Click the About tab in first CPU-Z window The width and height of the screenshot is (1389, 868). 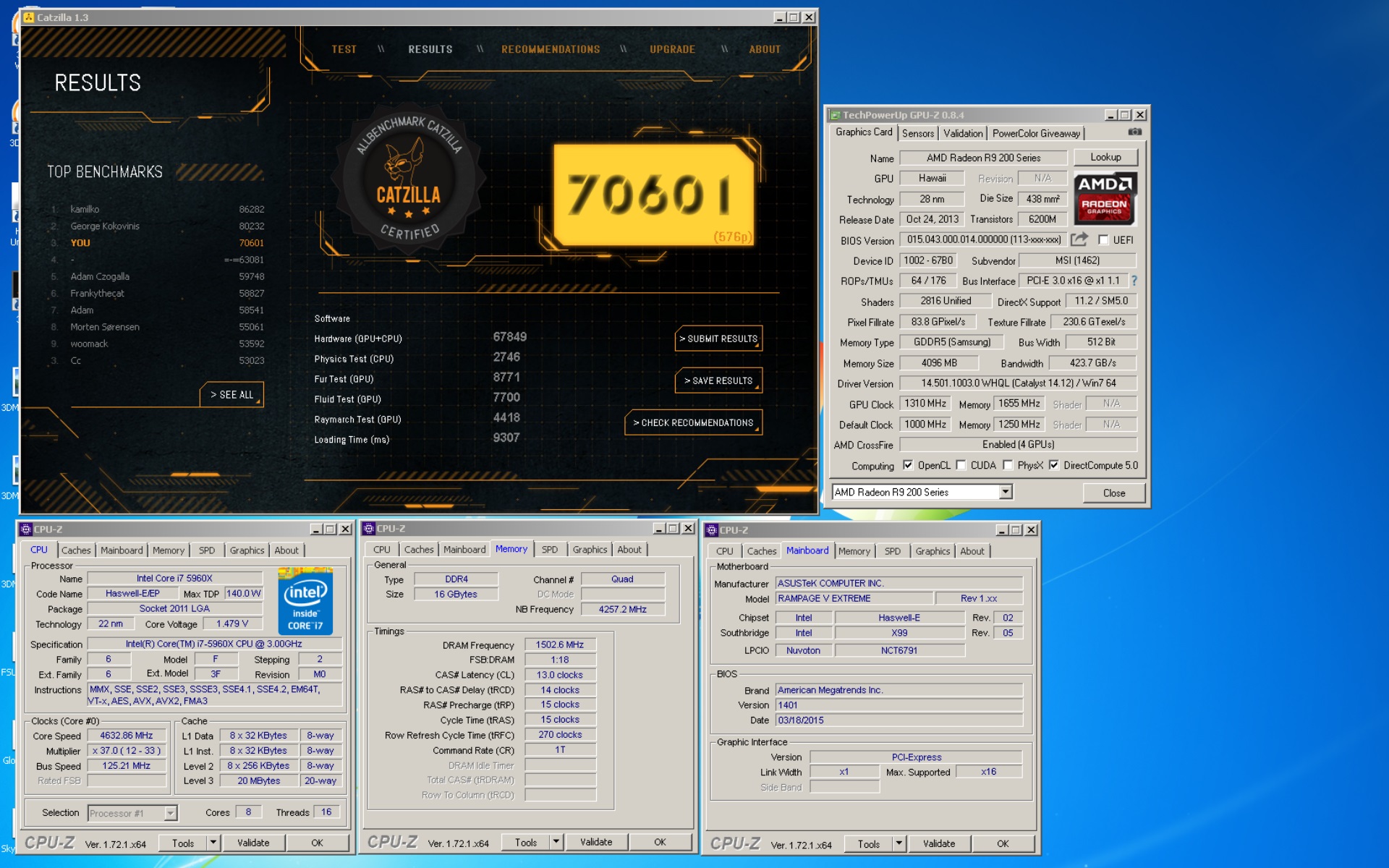[286, 550]
